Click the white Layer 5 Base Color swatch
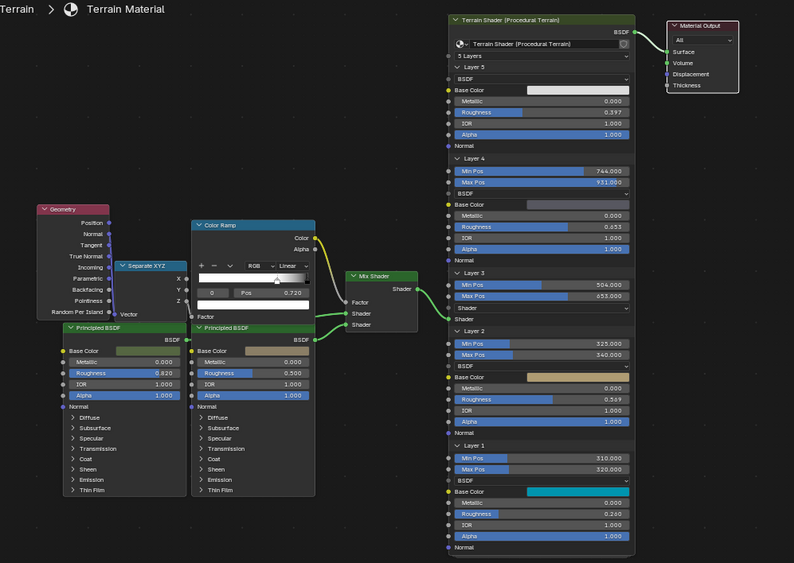This screenshot has width=794, height=563. (578, 90)
